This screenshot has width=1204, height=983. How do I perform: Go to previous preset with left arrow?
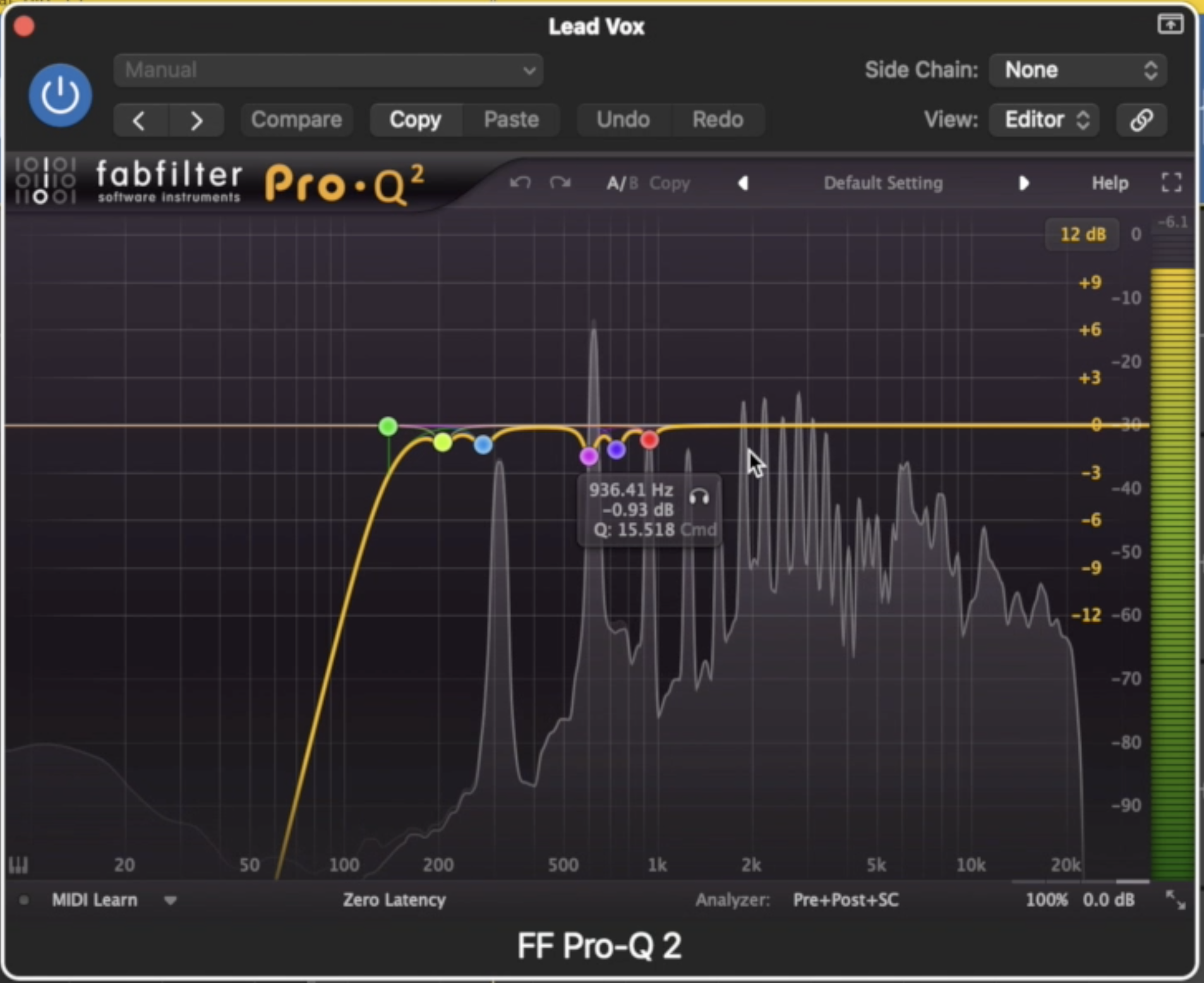tap(140, 120)
